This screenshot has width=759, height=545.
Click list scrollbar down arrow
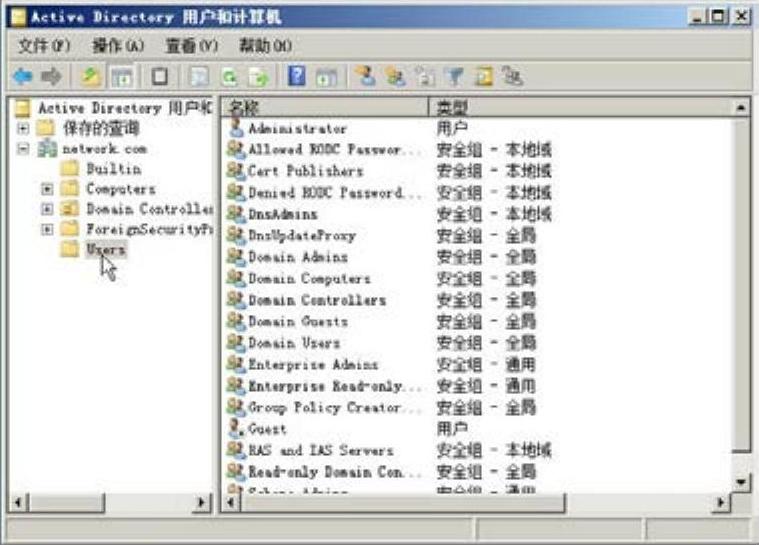[741, 482]
